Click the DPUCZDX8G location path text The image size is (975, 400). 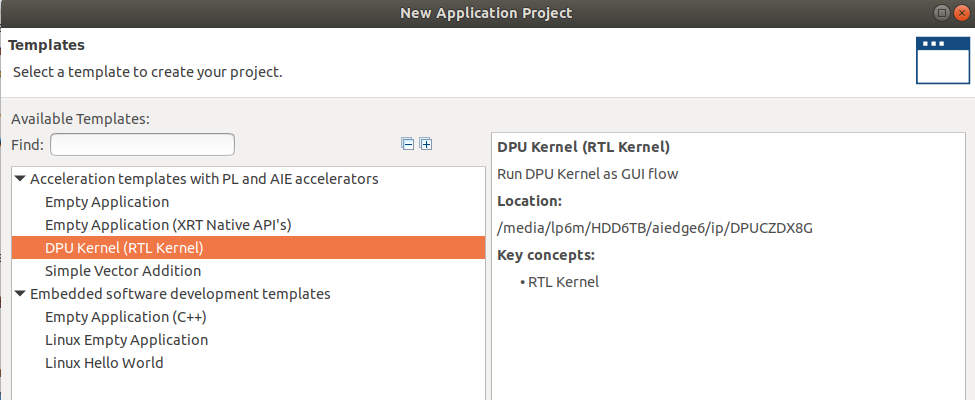click(x=654, y=227)
